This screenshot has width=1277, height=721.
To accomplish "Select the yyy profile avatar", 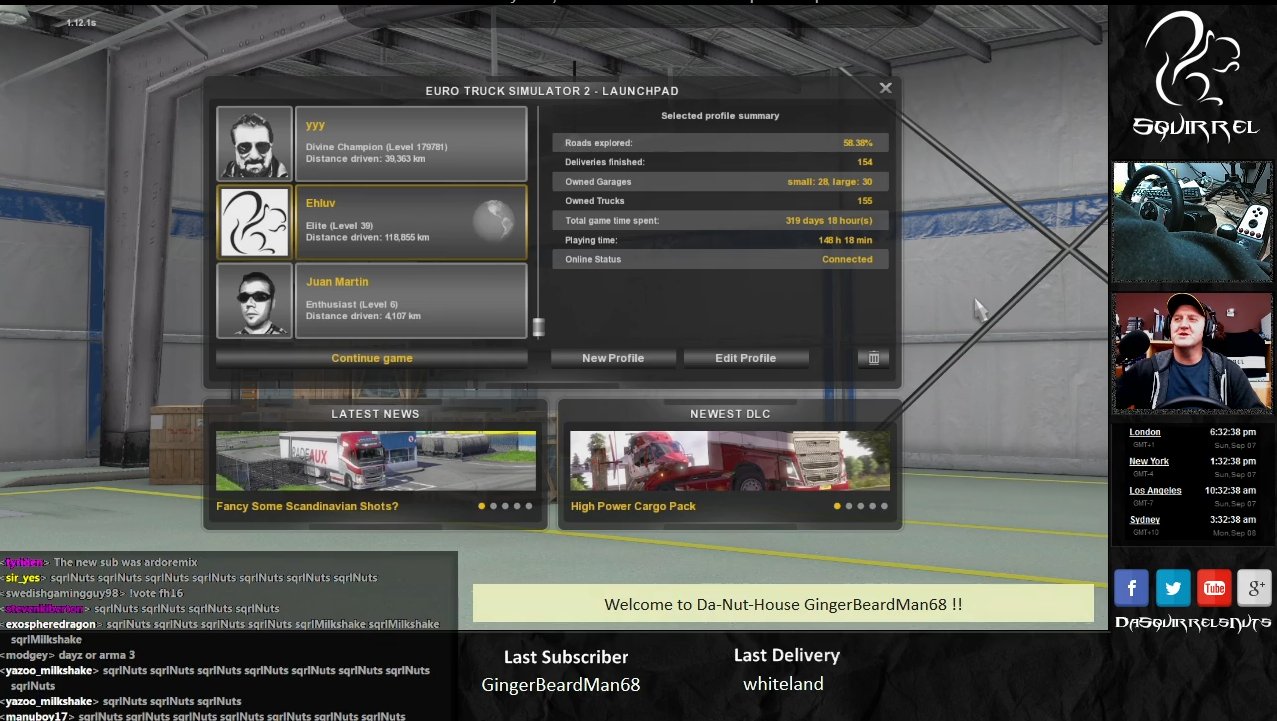I will (x=254, y=144).
